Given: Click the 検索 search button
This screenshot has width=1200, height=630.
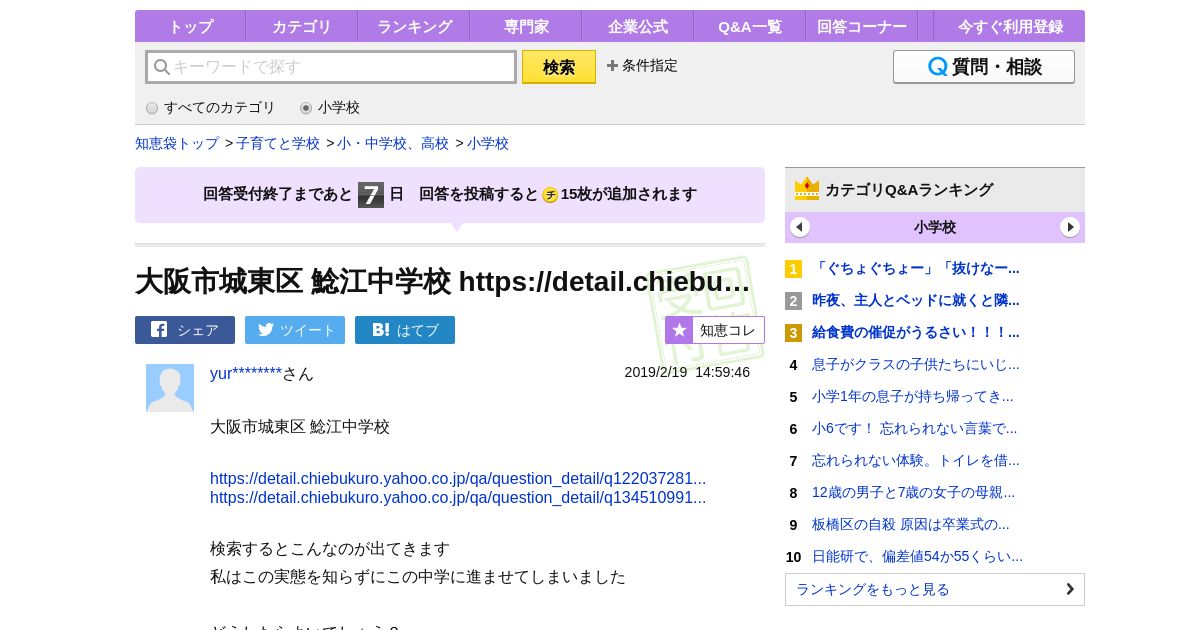Looking at the screenshot, I should [559, 67].
